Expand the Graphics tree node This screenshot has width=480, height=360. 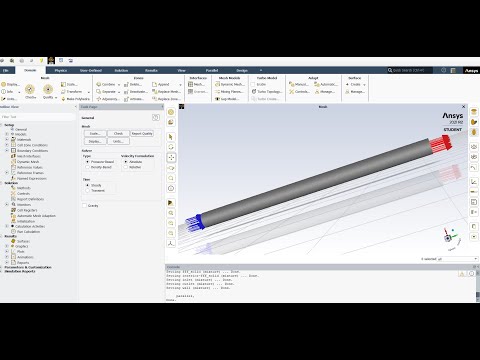[x=7, y=246]
